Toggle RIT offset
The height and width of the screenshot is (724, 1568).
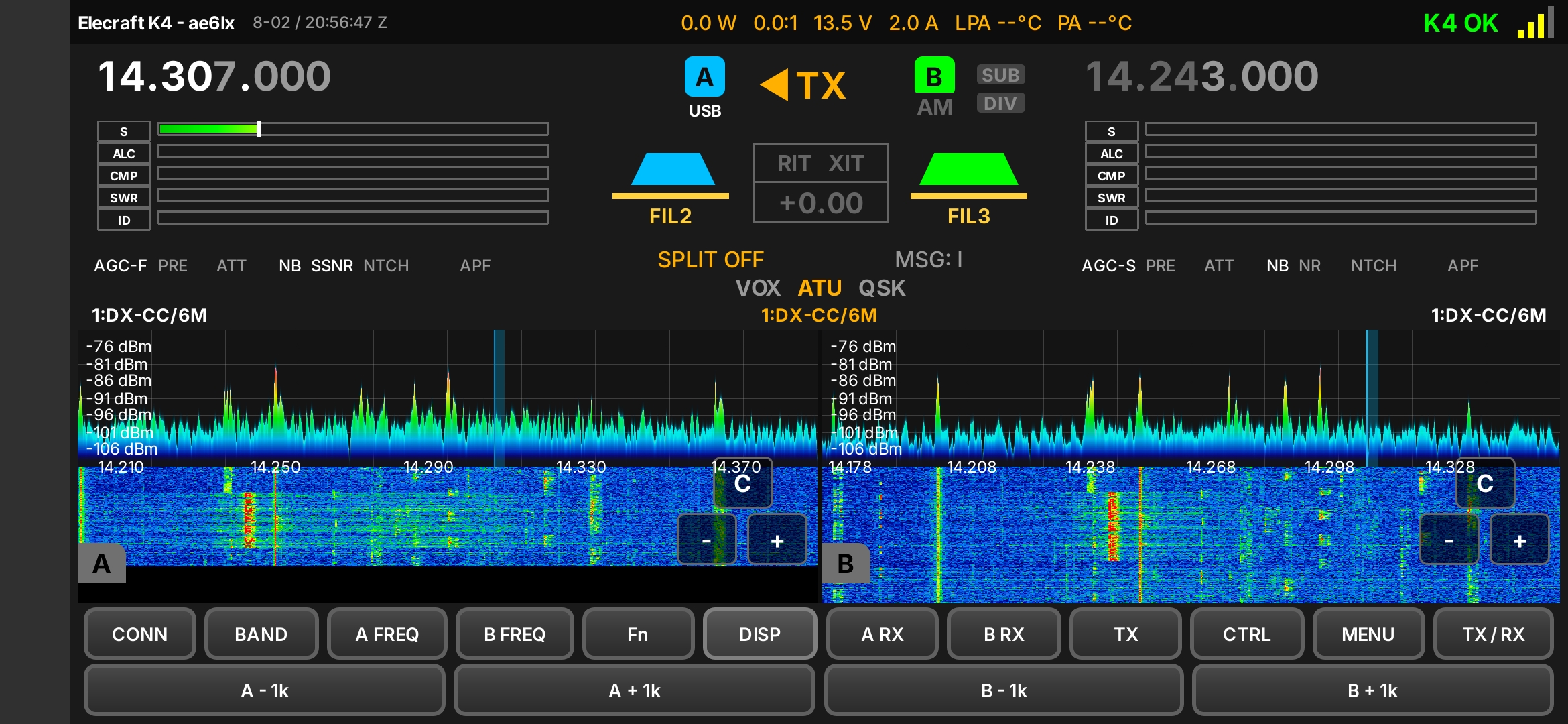[794, 163]
